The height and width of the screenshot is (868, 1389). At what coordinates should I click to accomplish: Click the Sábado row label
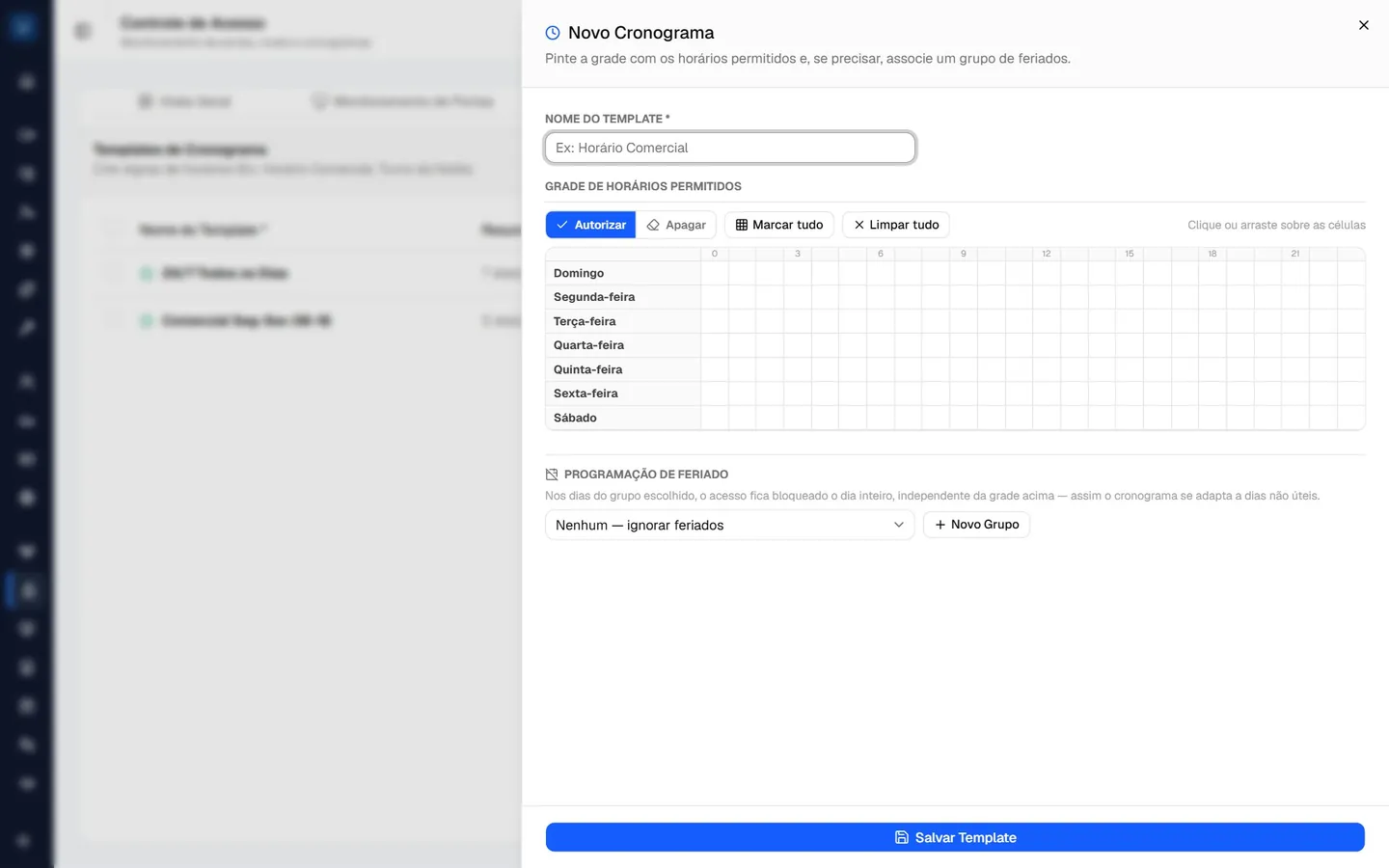(x=575, y=418)
